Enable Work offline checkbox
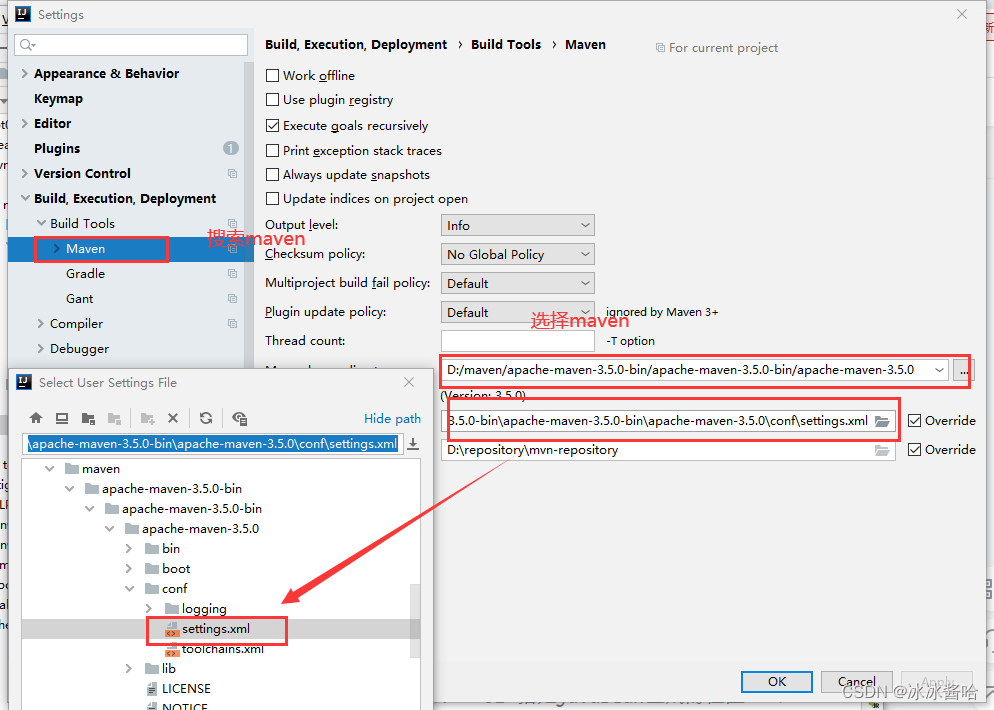994x710 pixels. pos(273,75)
